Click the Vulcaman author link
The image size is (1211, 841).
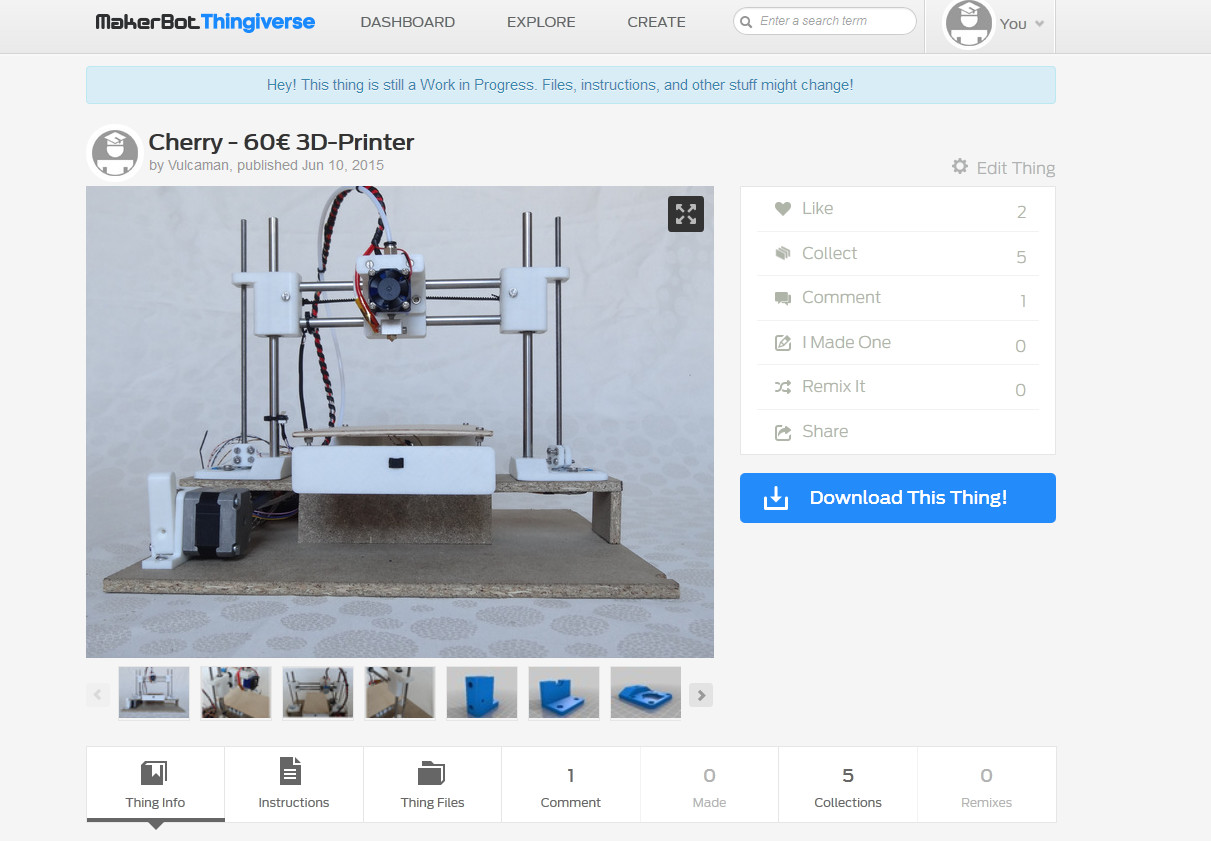tap(197, 165)
